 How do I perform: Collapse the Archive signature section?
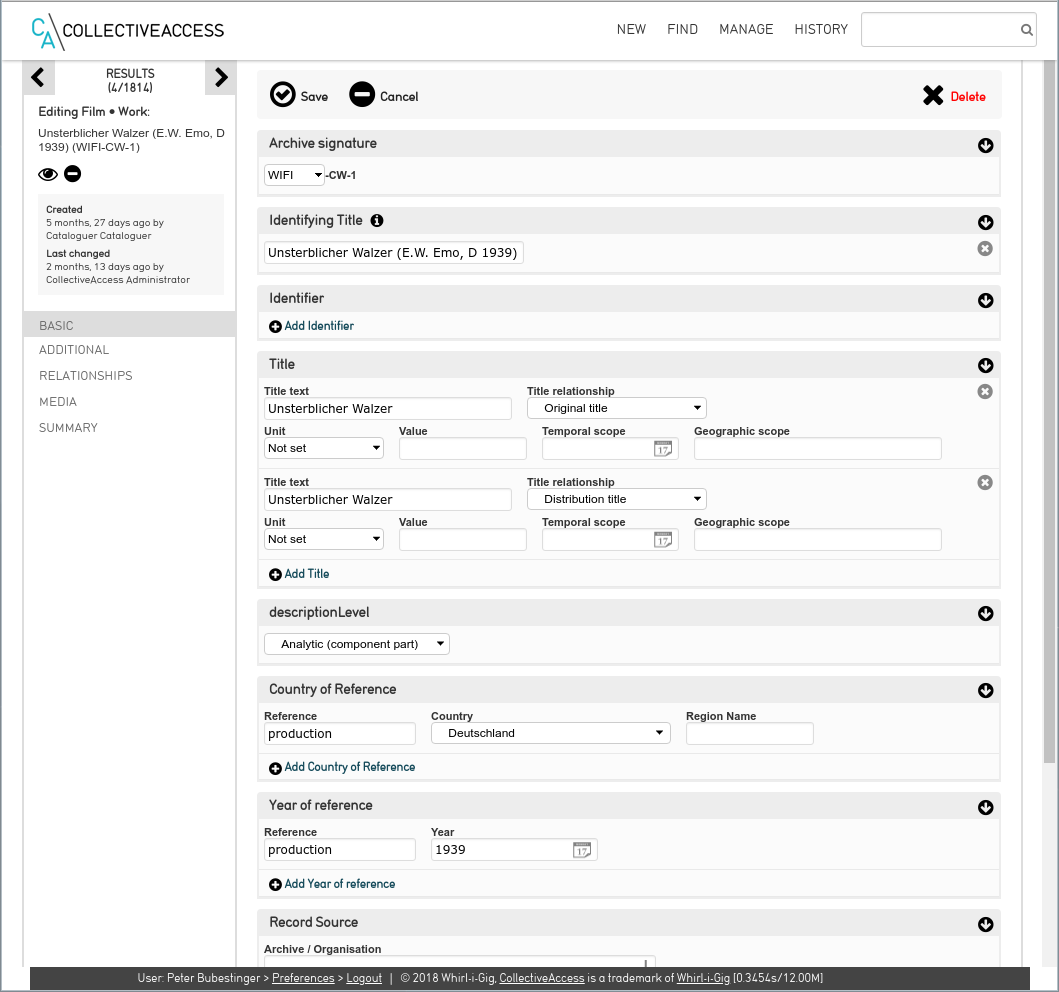[x=985, y=146]
